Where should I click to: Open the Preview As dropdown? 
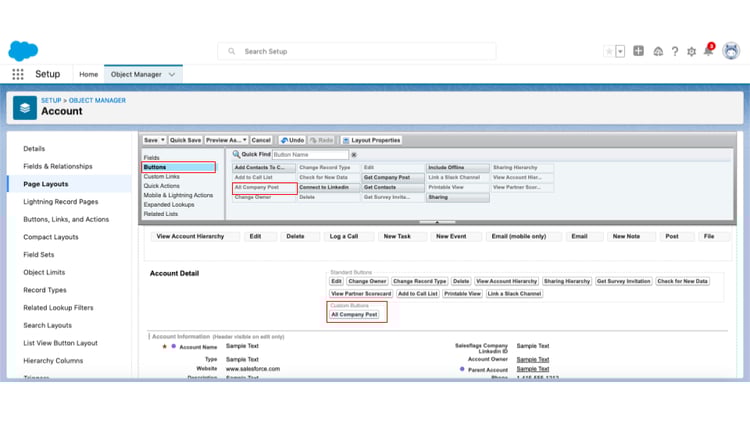click(x=226, y=140)
